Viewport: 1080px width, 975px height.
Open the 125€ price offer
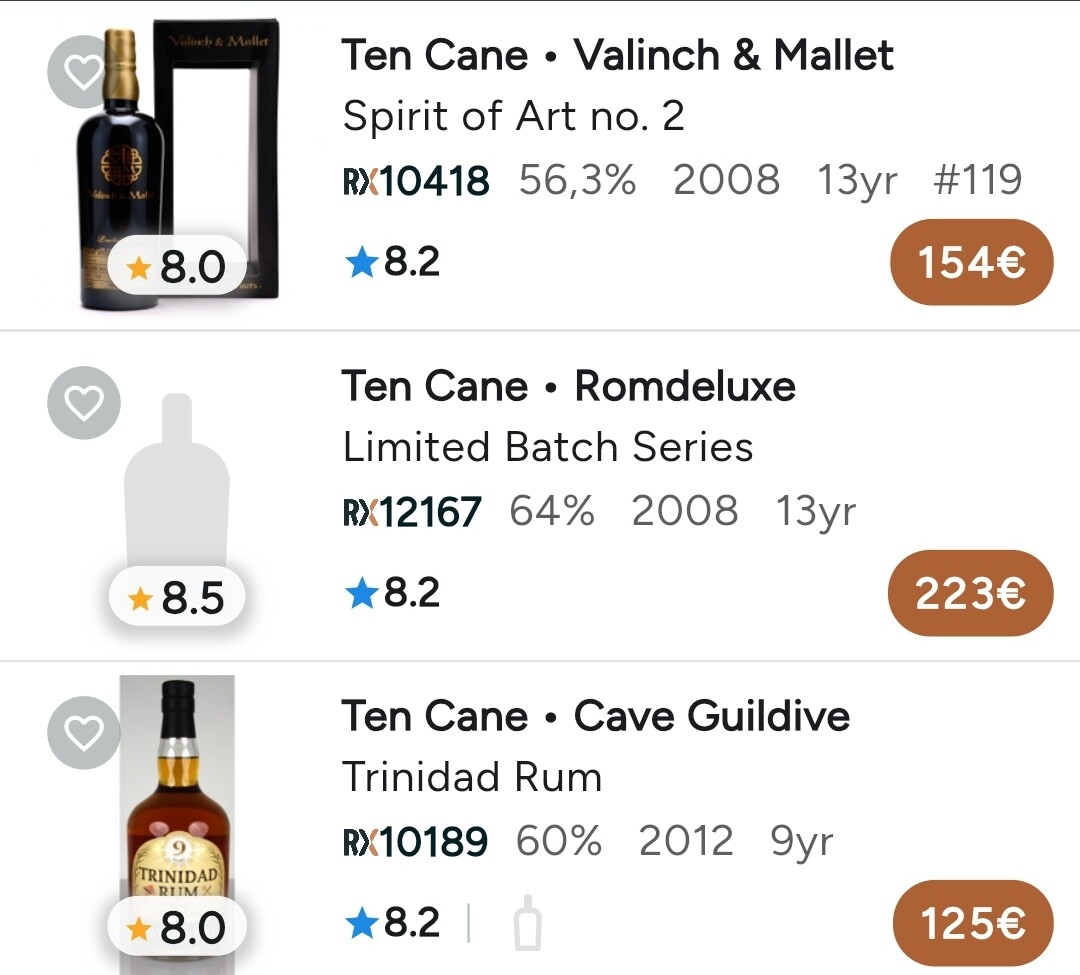click(973, 924)
